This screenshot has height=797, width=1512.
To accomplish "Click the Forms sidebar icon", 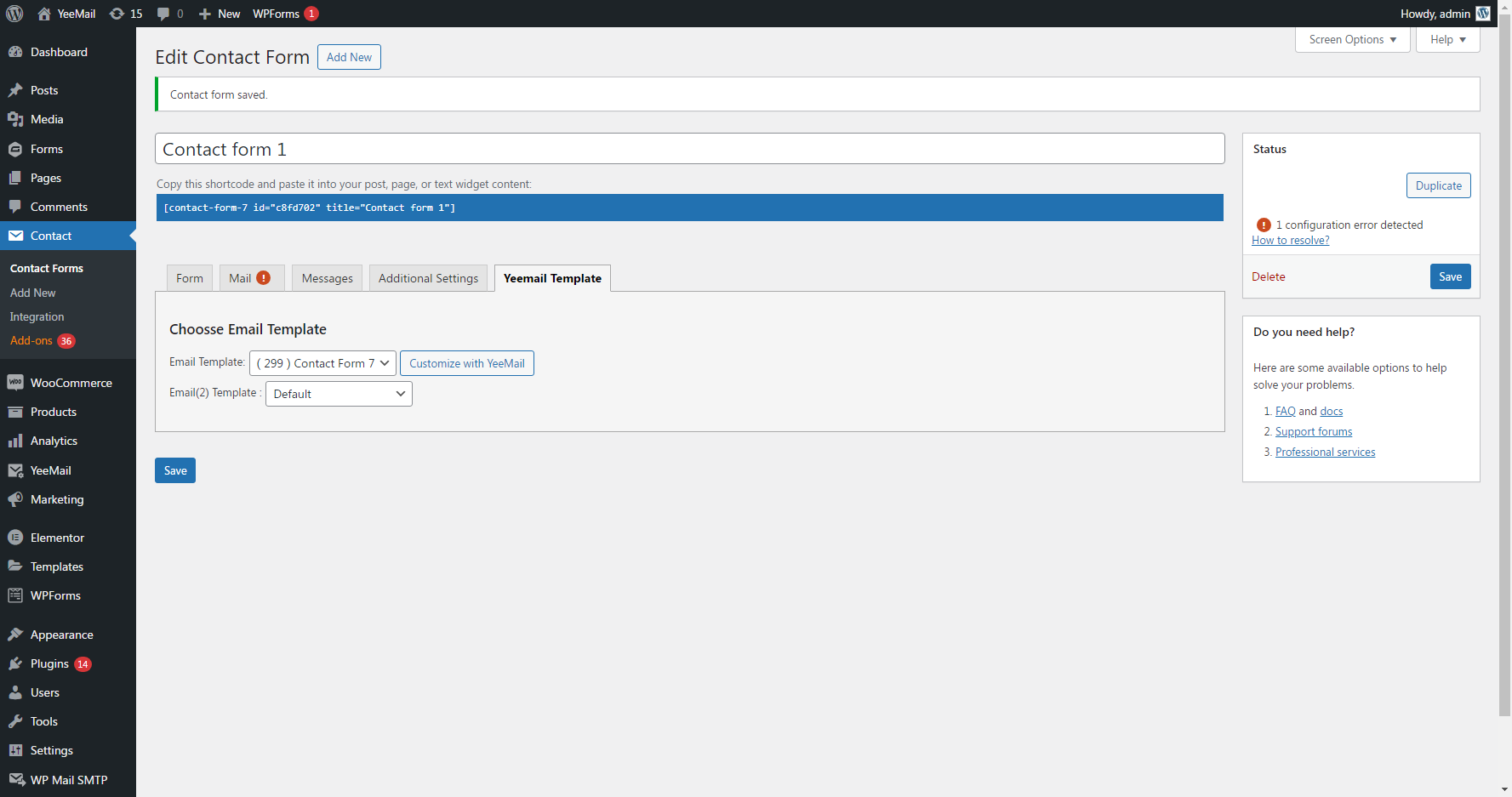I will (x=15, y=149).
